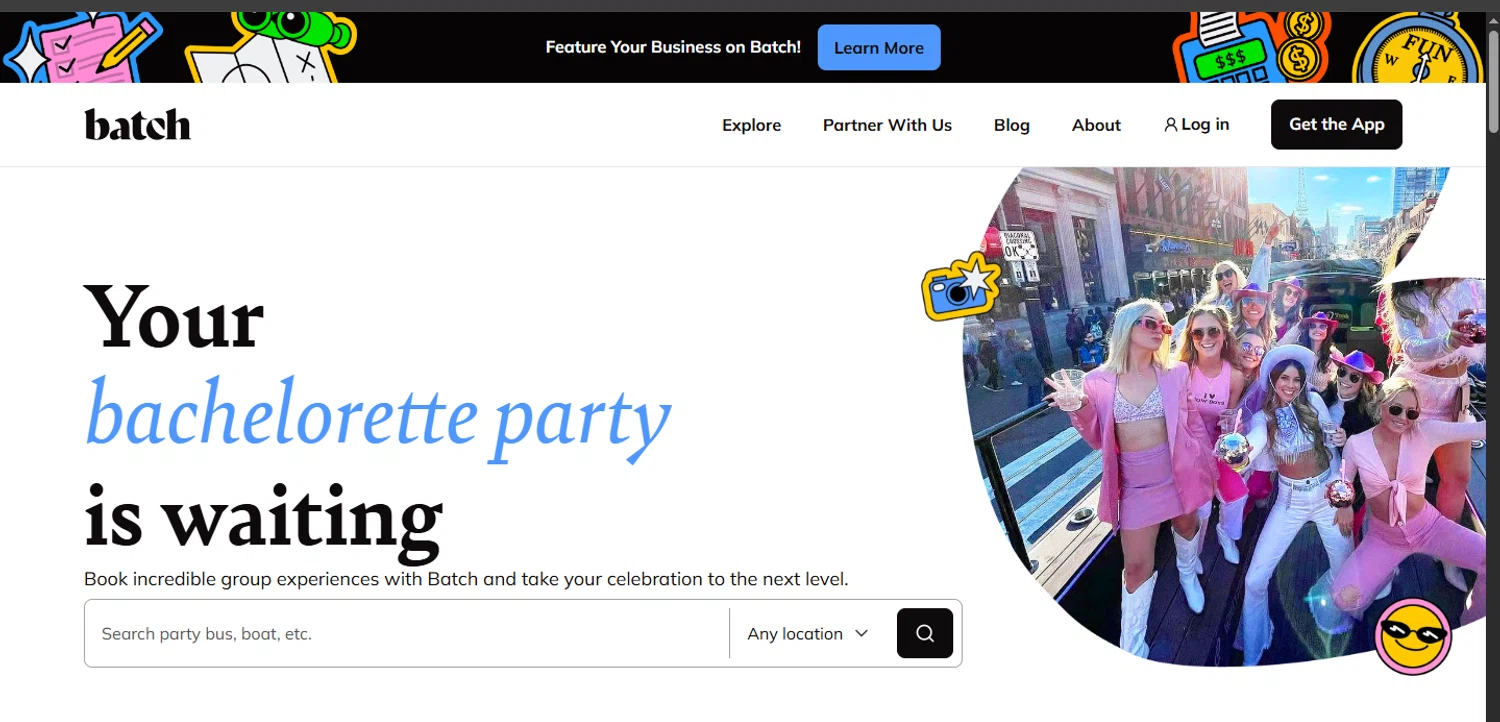The image size is (1500, 722).
Task: Click the cash register sticker in banner
Action: click(x=1250, y=47)
